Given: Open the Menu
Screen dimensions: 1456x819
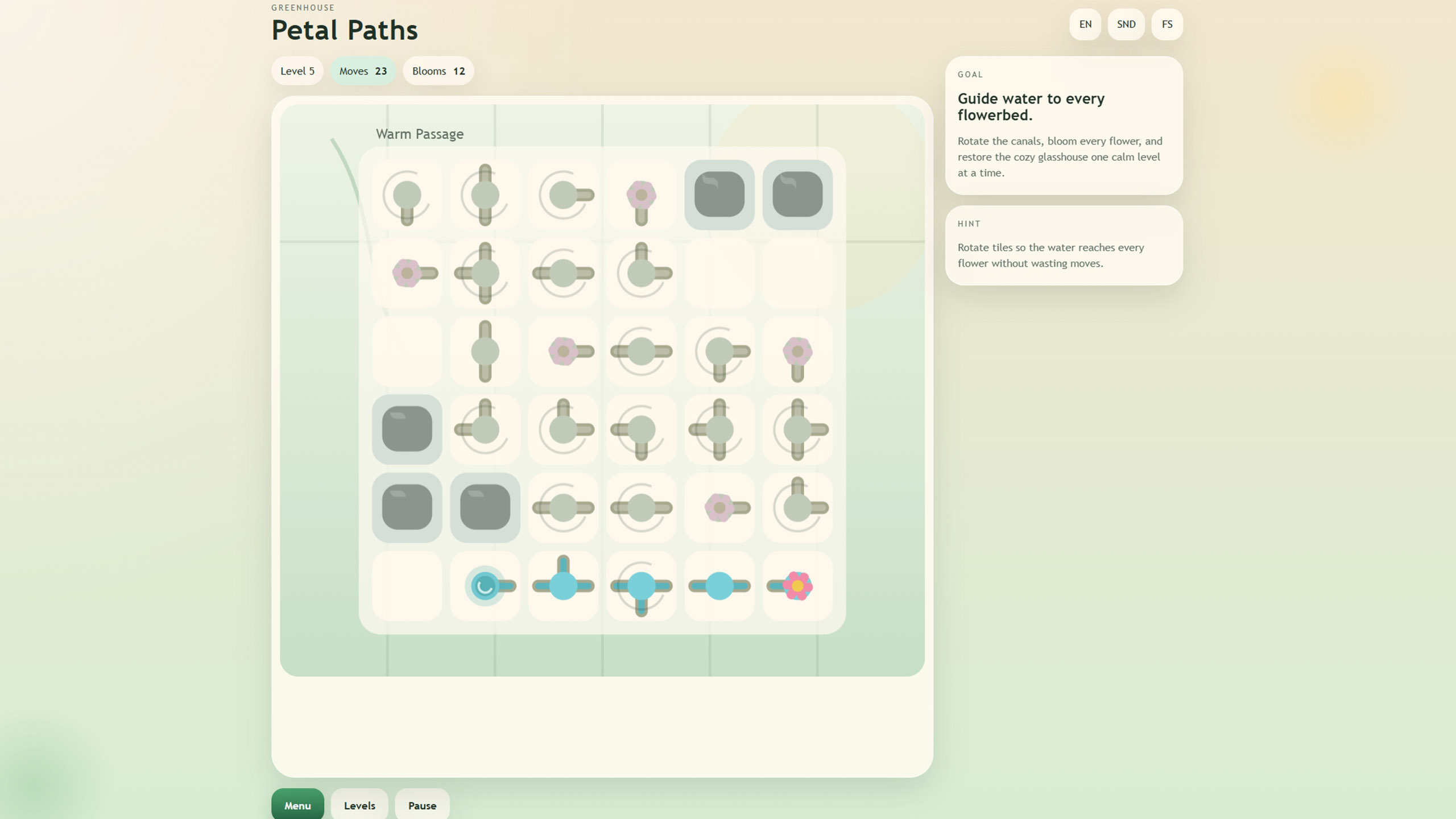Looking at the screenshot, I should 297,805.
